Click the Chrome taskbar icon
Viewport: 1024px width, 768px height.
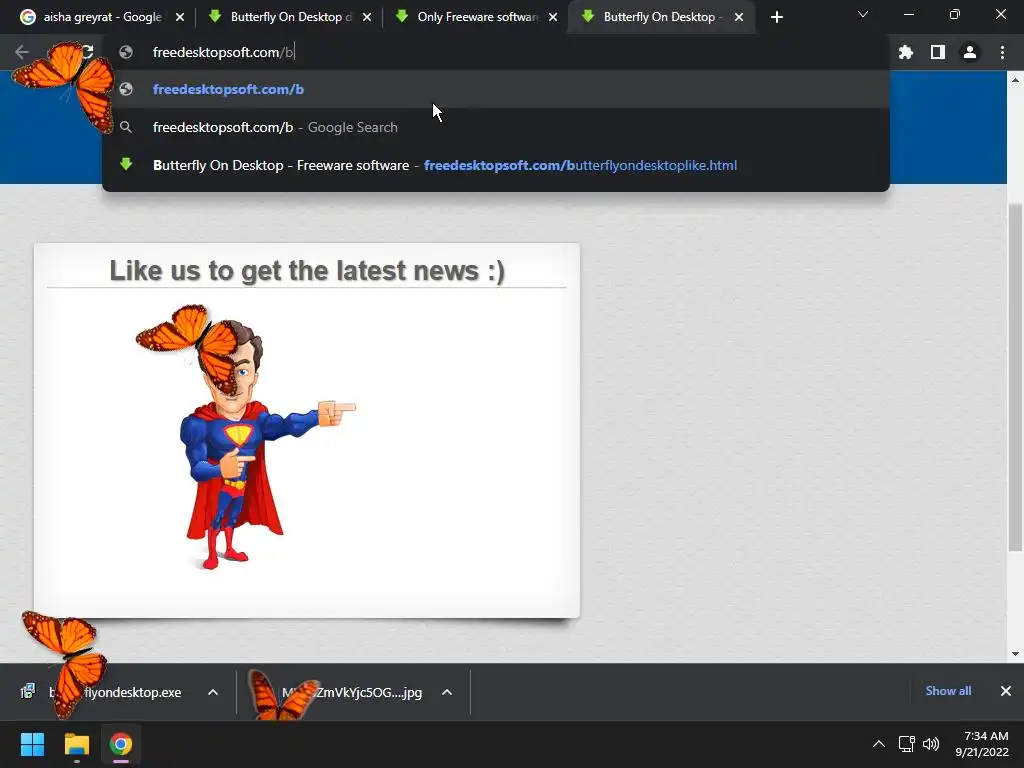tap(121, 744)
